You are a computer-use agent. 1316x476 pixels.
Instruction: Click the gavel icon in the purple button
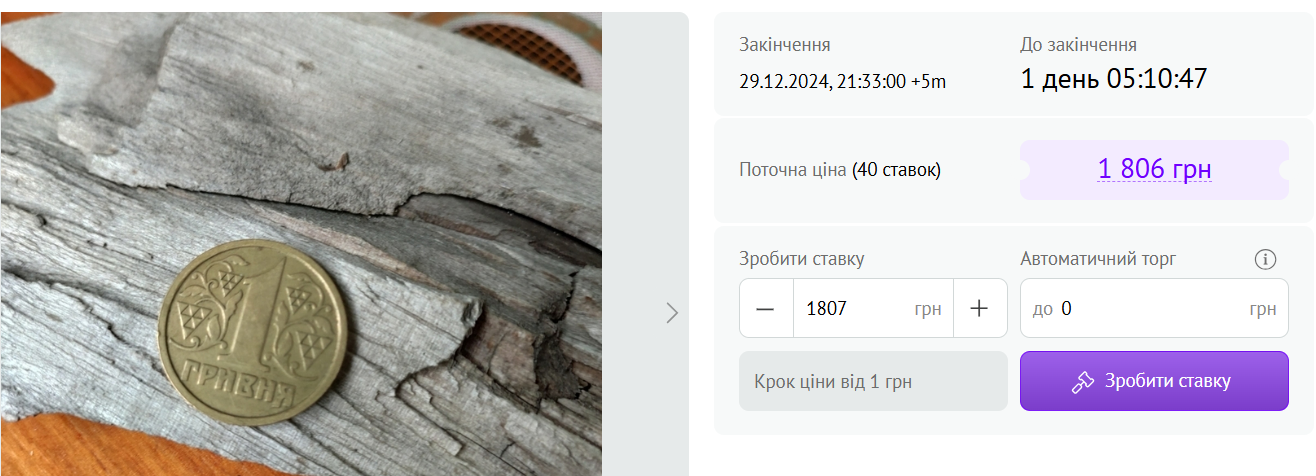(x=1082, y=381)
